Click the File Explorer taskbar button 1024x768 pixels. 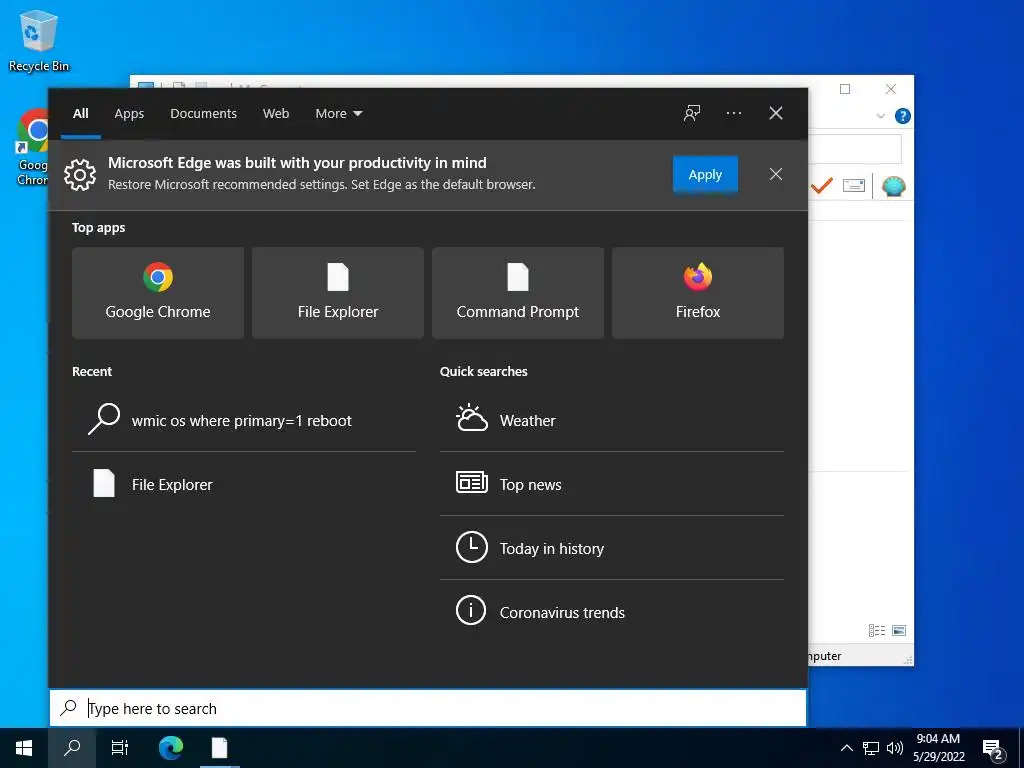(219, 748)
